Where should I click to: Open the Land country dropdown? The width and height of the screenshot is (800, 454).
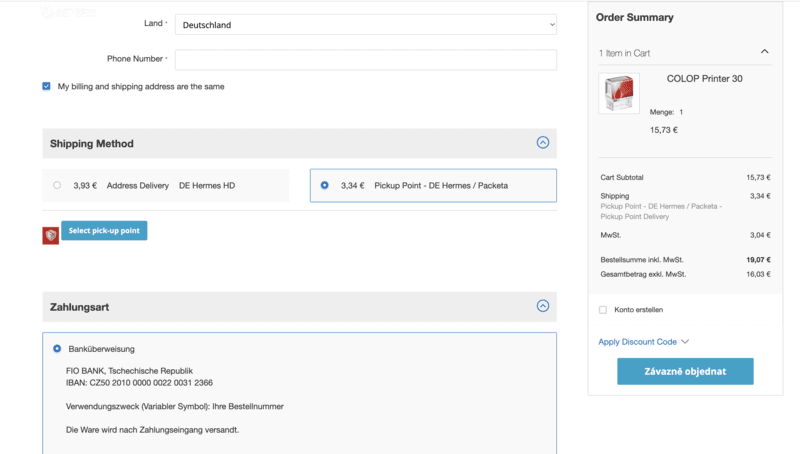pyautogui.click(x=365, y=24)
